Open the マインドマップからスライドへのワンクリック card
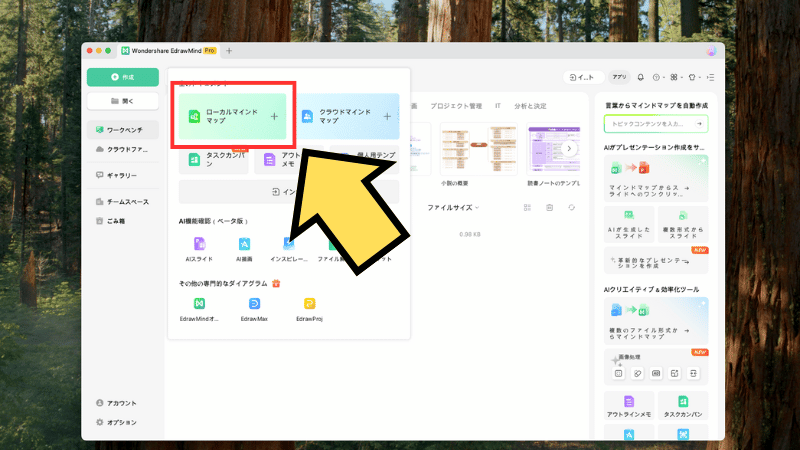This screenshot has width=800, height=450. point(656,178)
